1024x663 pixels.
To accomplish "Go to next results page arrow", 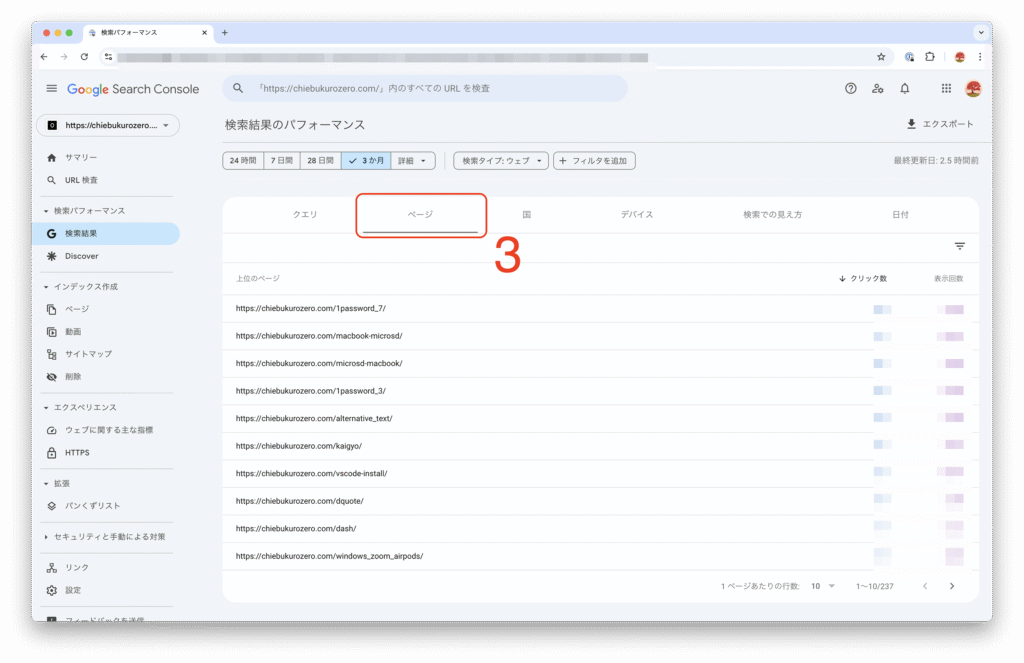I will click(952, 586).
